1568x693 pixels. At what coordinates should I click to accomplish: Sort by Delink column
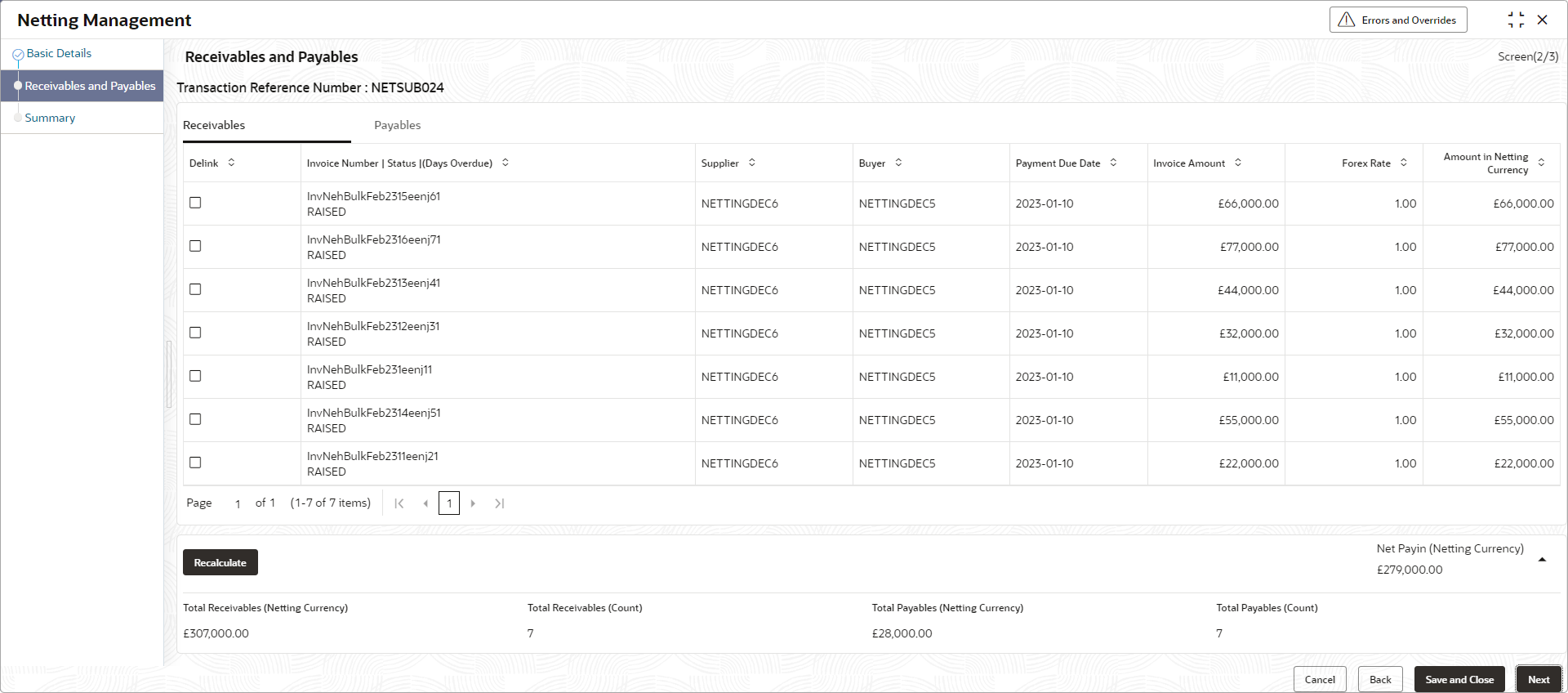(231, 163)
